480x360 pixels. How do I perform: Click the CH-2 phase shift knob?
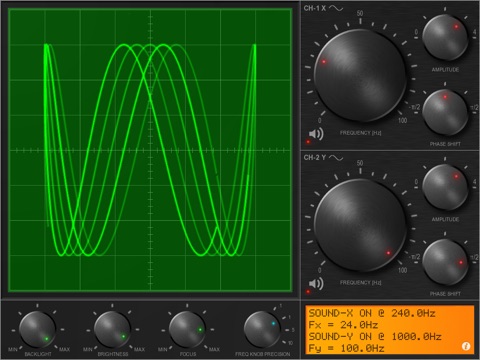coord(445,262)
